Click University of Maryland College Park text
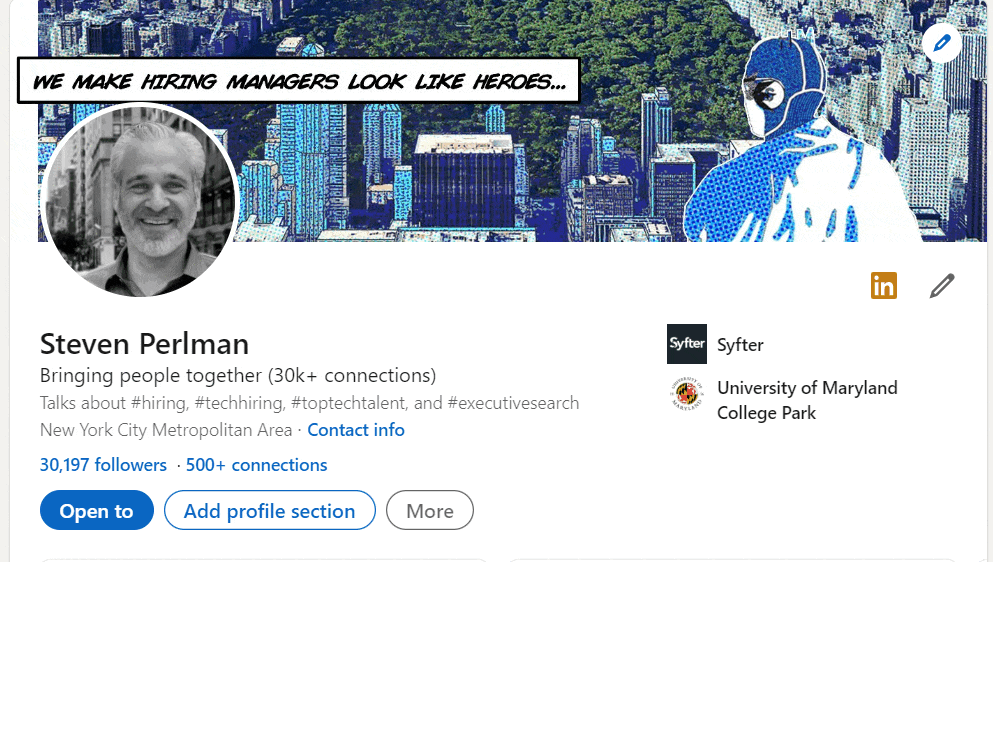This screenshot has height=745, width=1003. click(807, 400)
